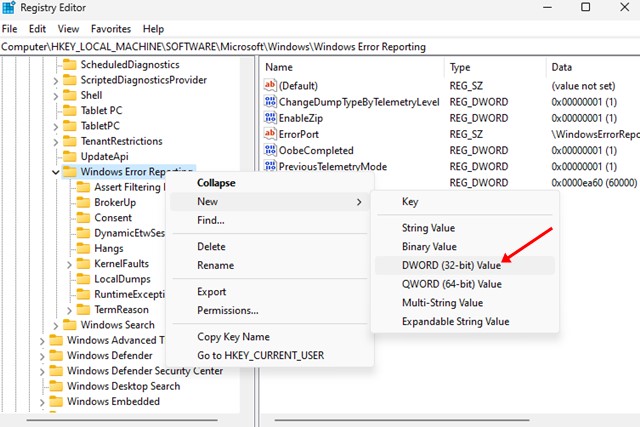Expand the KernelFaults subkey
This screenshot has height=427, width=640.
(x=69, y=264)
